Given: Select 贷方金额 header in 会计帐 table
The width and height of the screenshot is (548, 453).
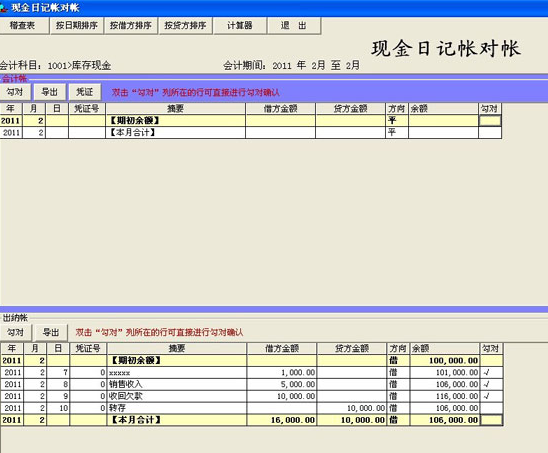Looking at the screenshot, I should (351, 109).
